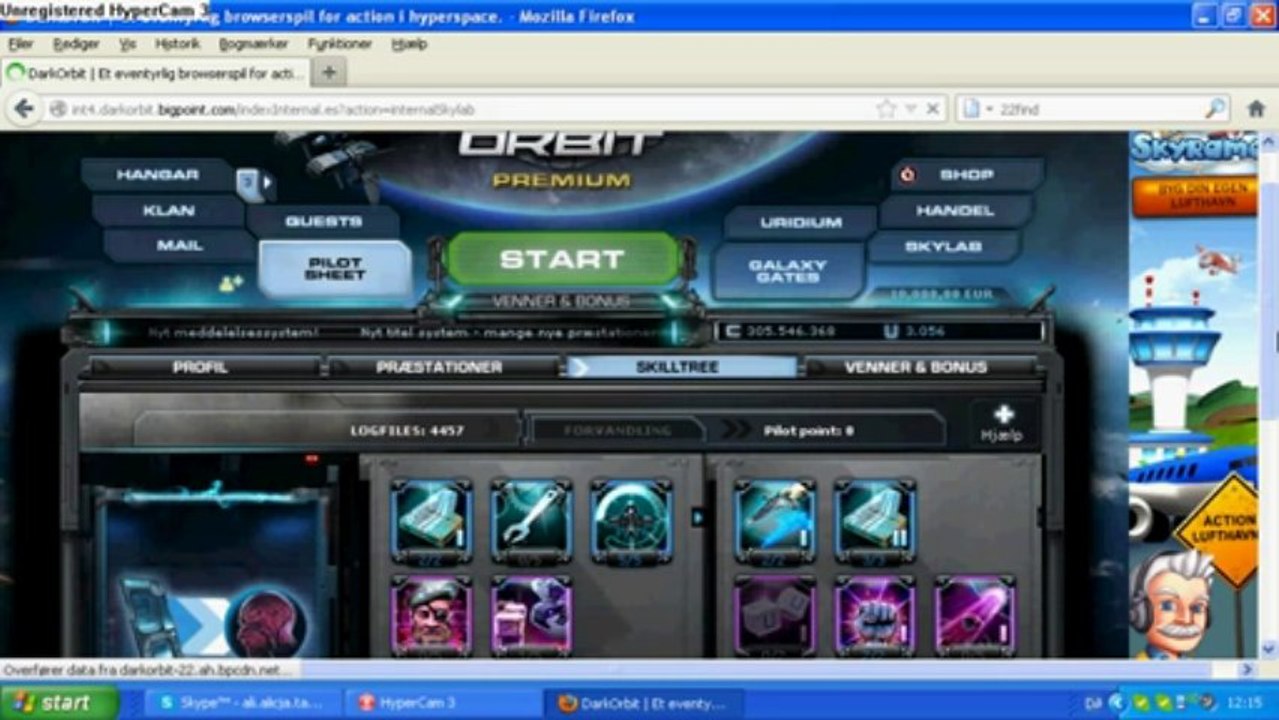
Task: Open the Rediger menu
Action: [x=76, y=44]
